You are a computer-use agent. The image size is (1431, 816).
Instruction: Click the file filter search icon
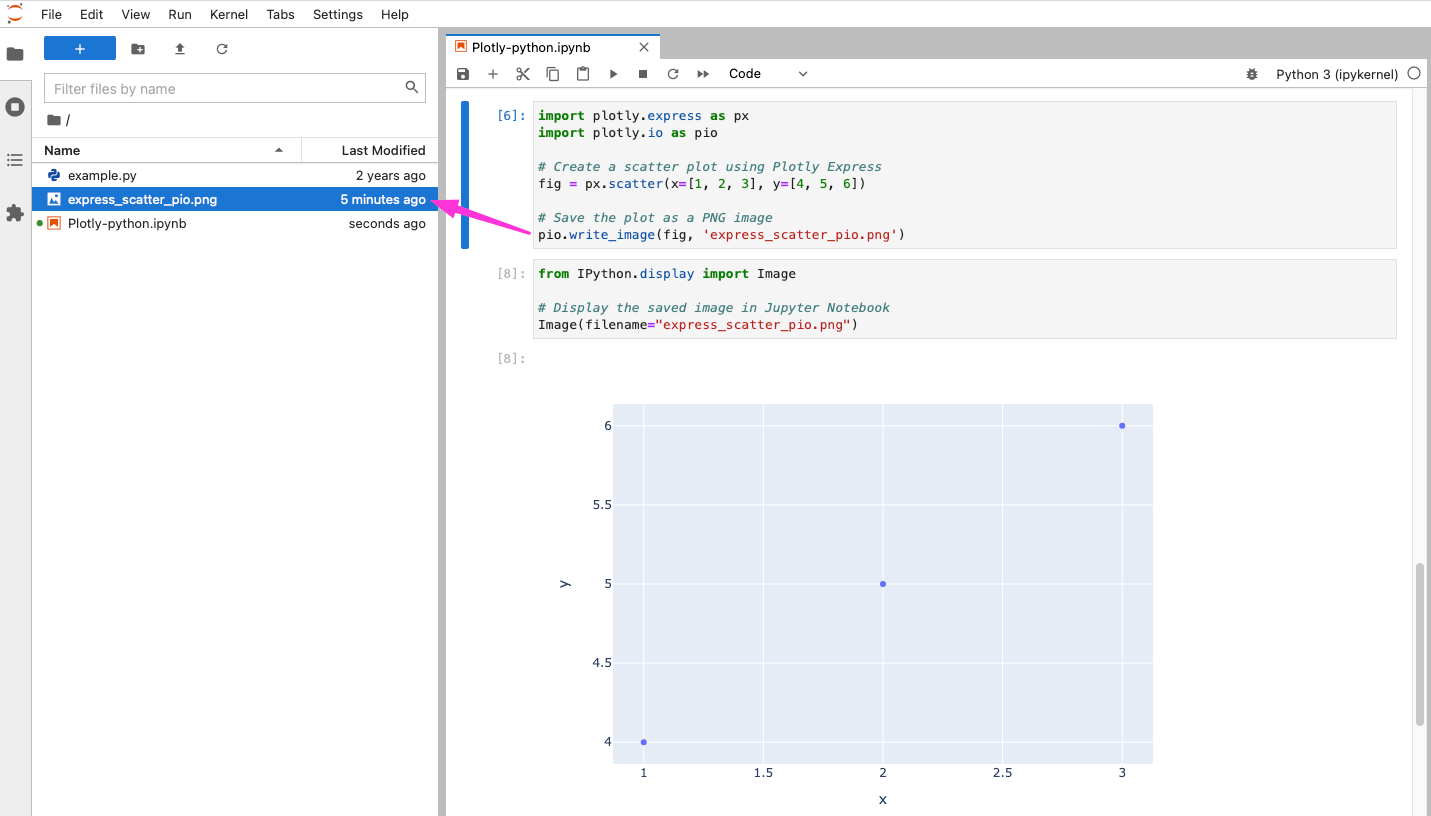(x=412, y=88)
